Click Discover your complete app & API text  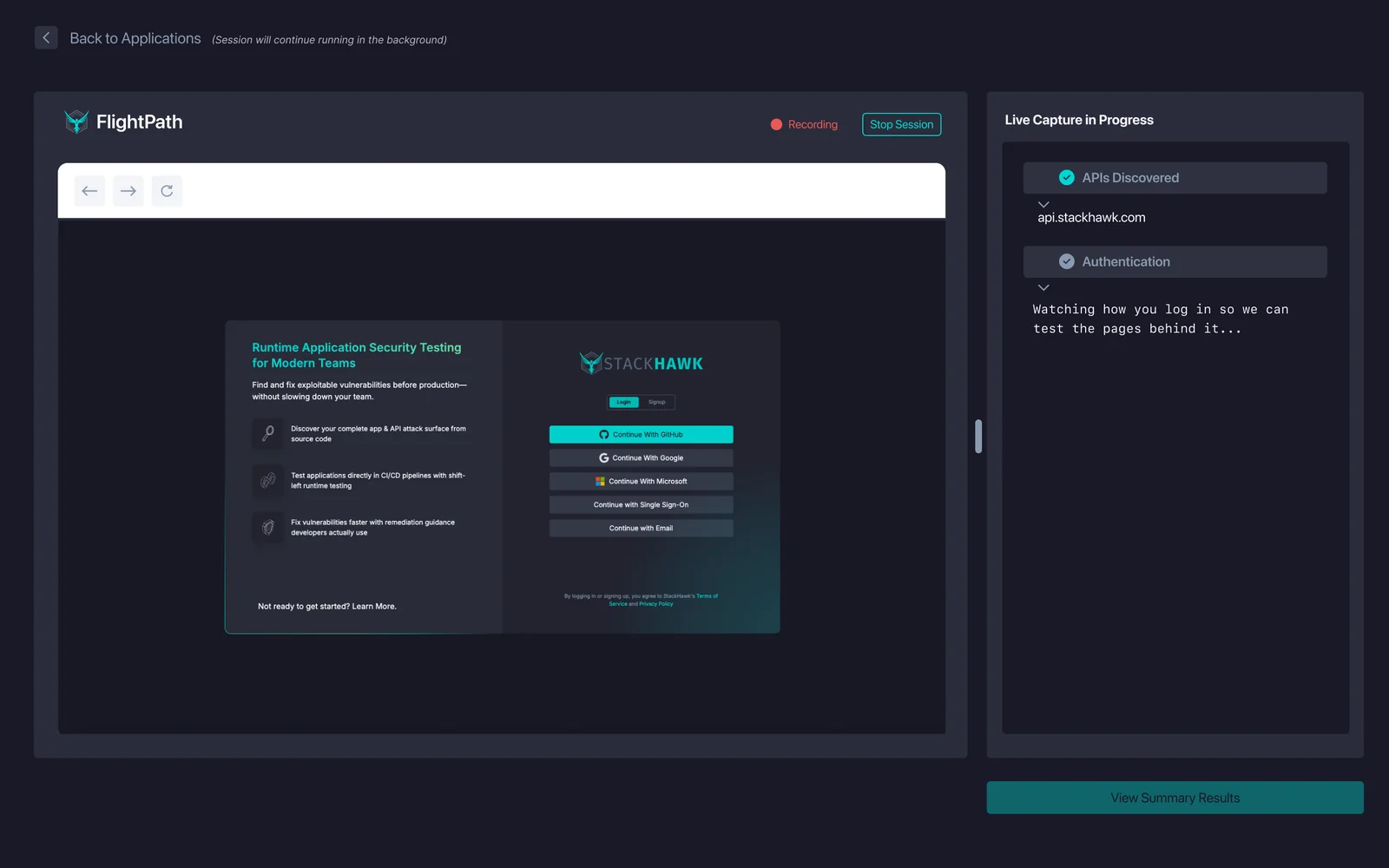(379, 434)
